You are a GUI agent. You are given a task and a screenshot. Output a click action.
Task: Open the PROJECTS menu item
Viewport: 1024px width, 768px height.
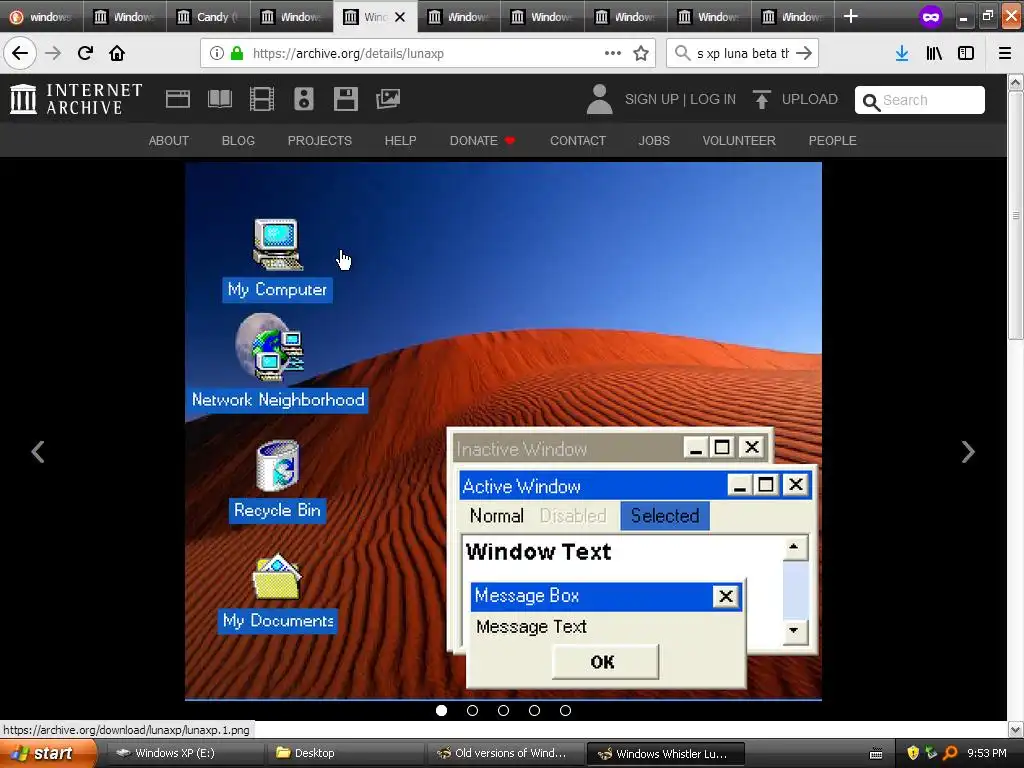319,140
